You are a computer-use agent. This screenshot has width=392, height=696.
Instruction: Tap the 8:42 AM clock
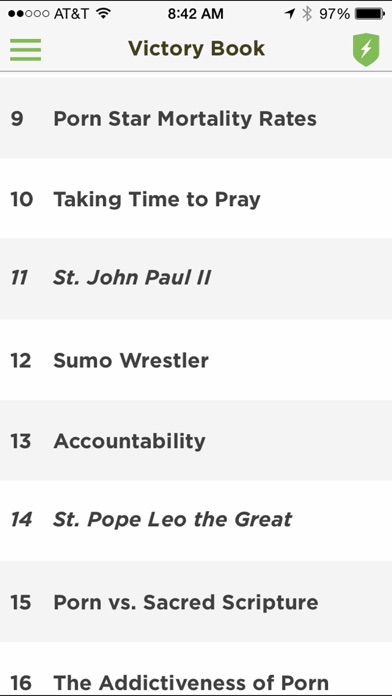point(195,14)
